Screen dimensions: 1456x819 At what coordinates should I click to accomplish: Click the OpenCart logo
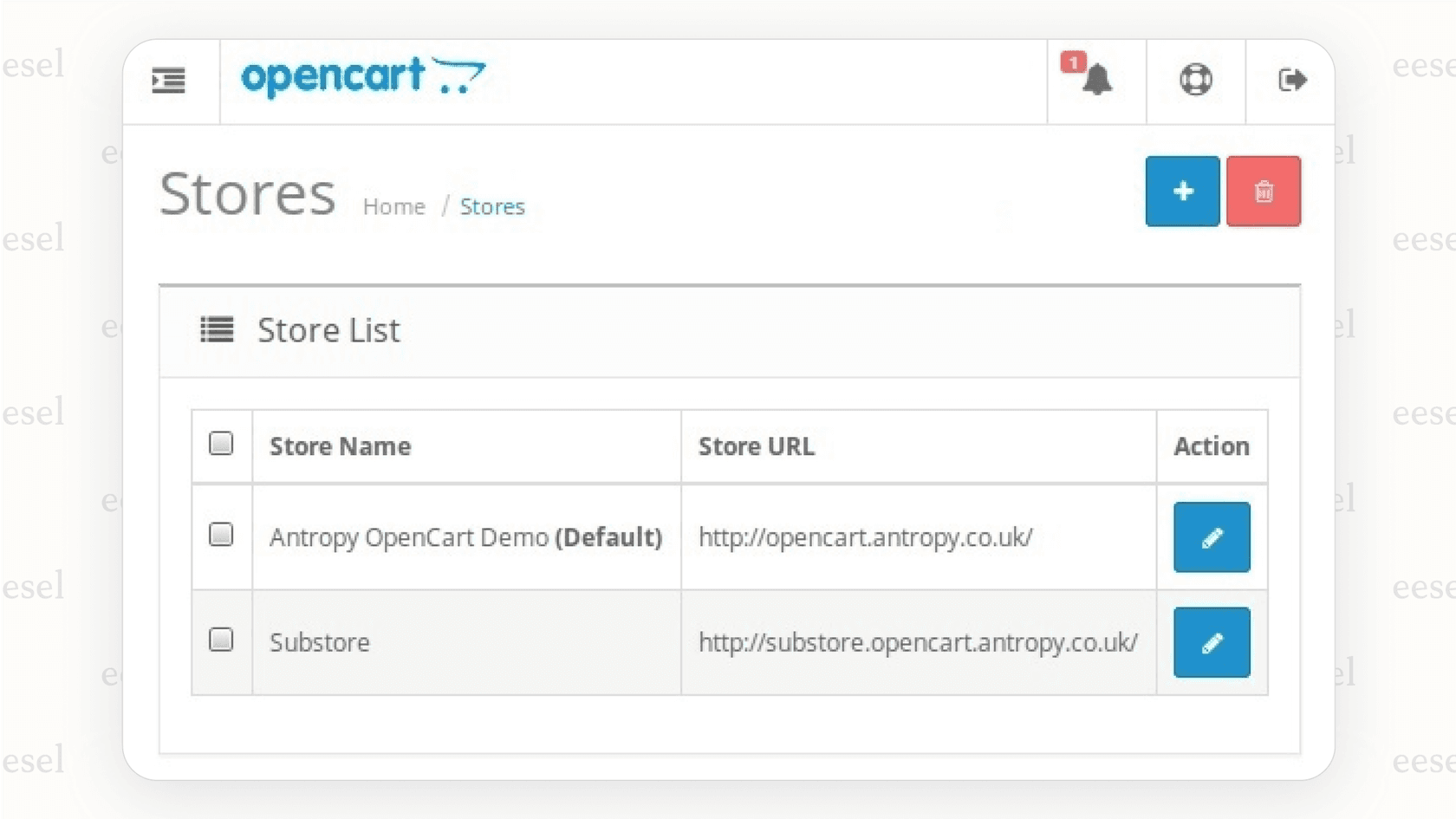364,78
